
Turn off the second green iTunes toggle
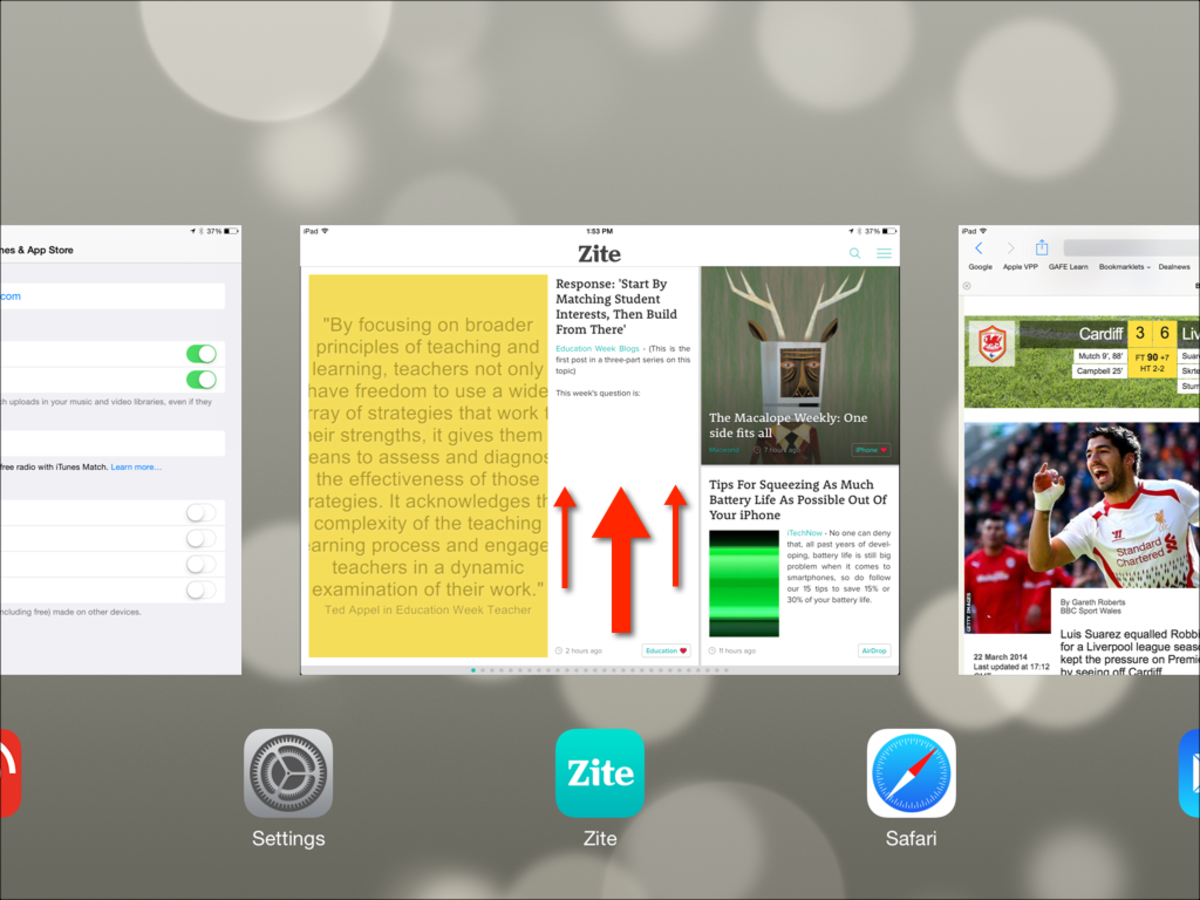coord(201,379)
